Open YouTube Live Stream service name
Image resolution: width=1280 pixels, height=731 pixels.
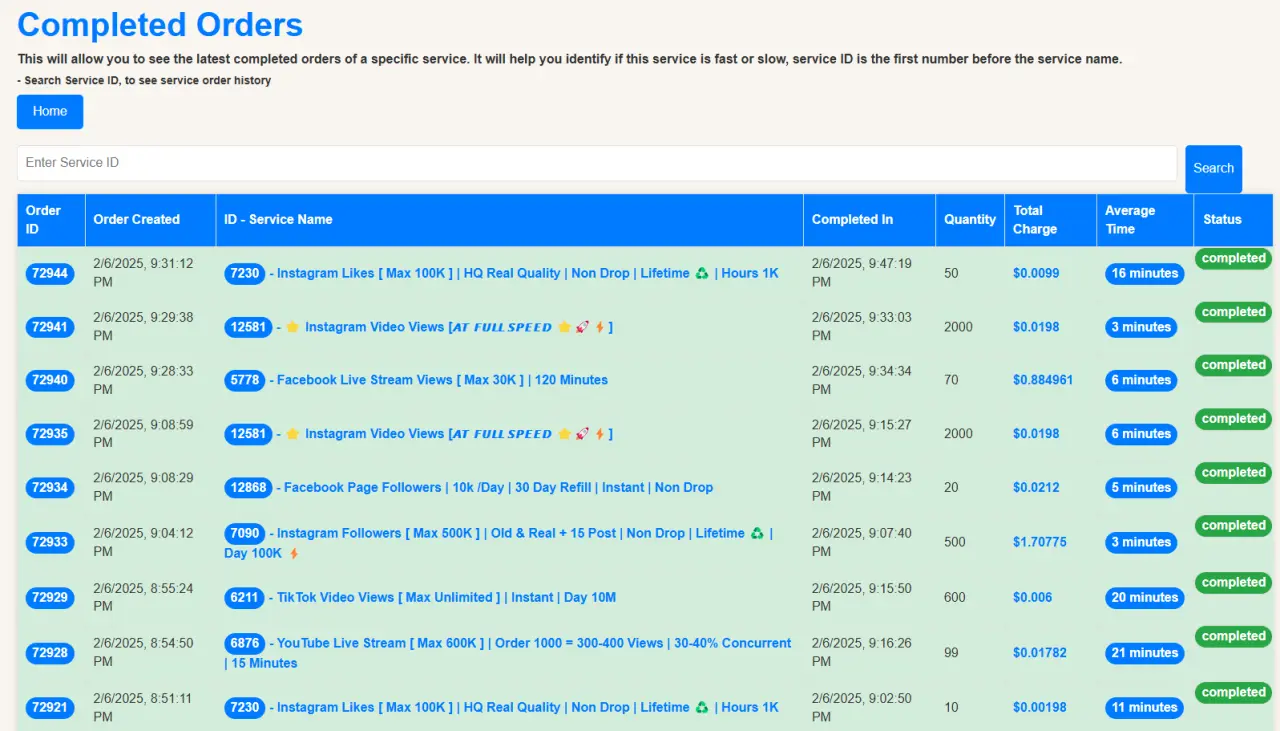pyautogui.click(x=508, y=653)
